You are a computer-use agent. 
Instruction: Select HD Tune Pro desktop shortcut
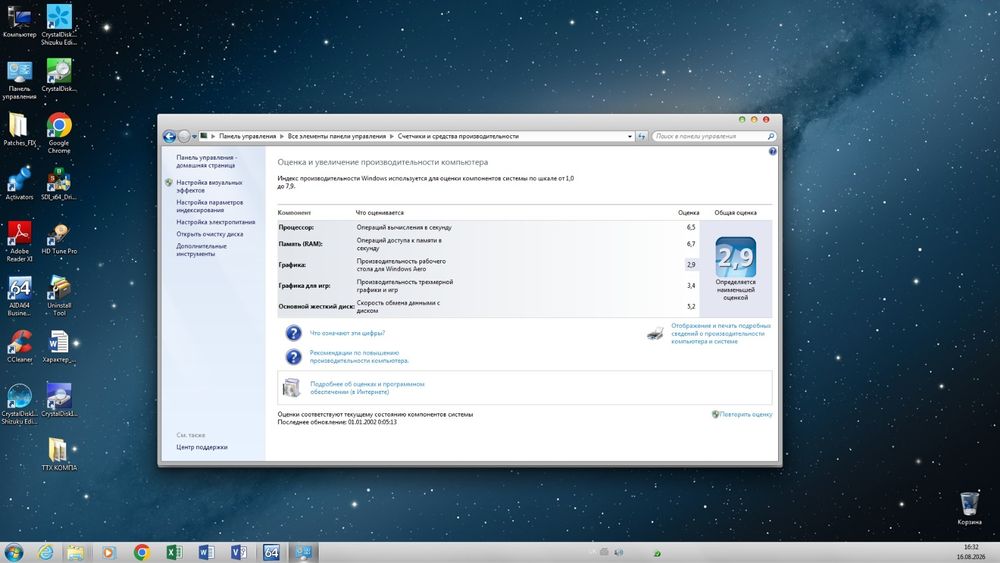point(59,238)
